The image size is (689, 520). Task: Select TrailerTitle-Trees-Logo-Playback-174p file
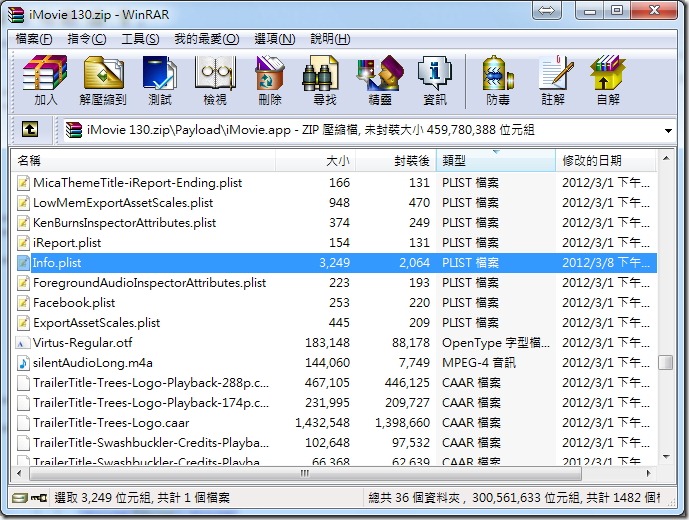151,403
